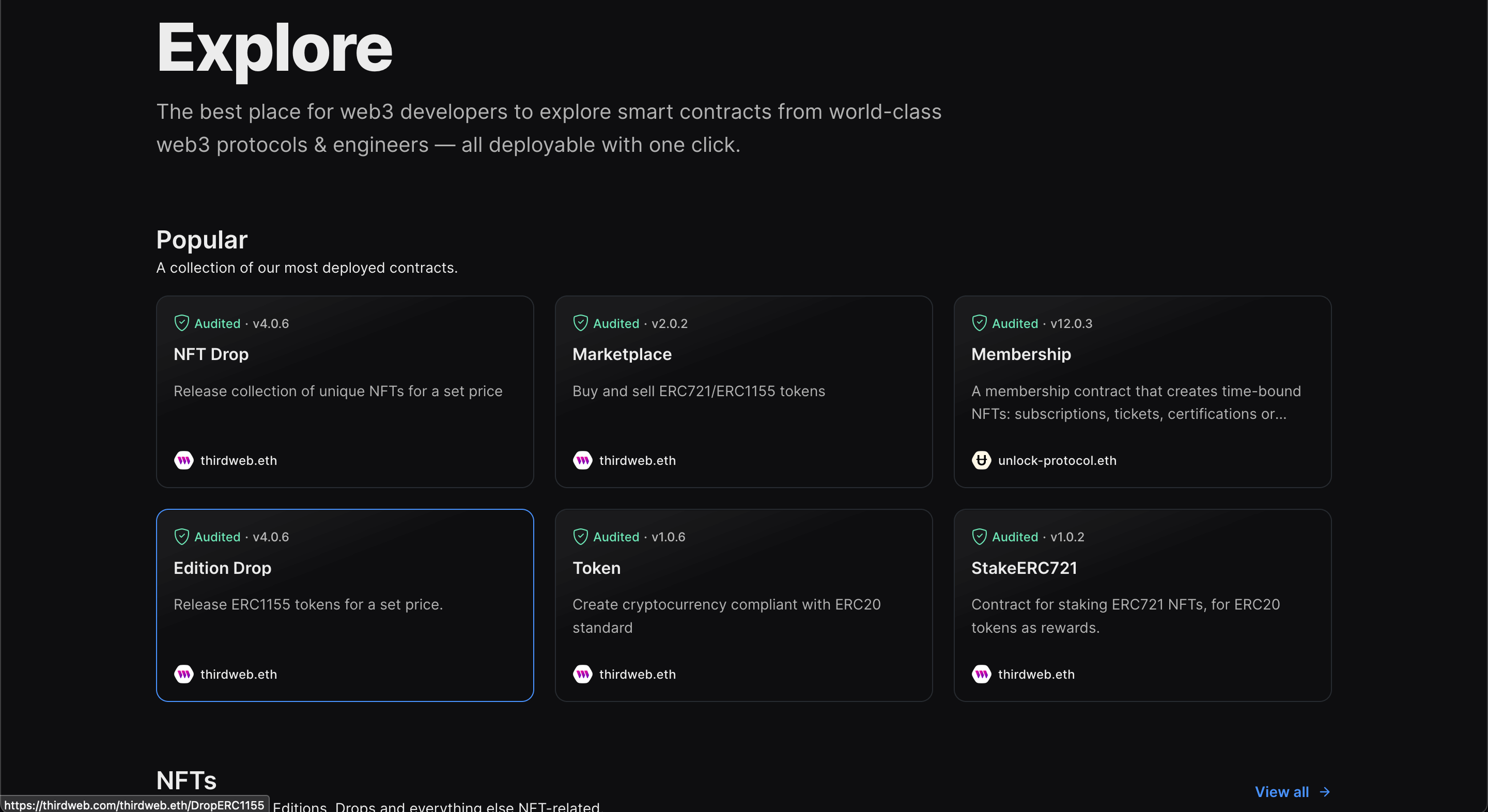Click the Audited shield icon on Token card
Image resolution: width=1488 pixels, height=812 pixels.
[x=580, y=536]
